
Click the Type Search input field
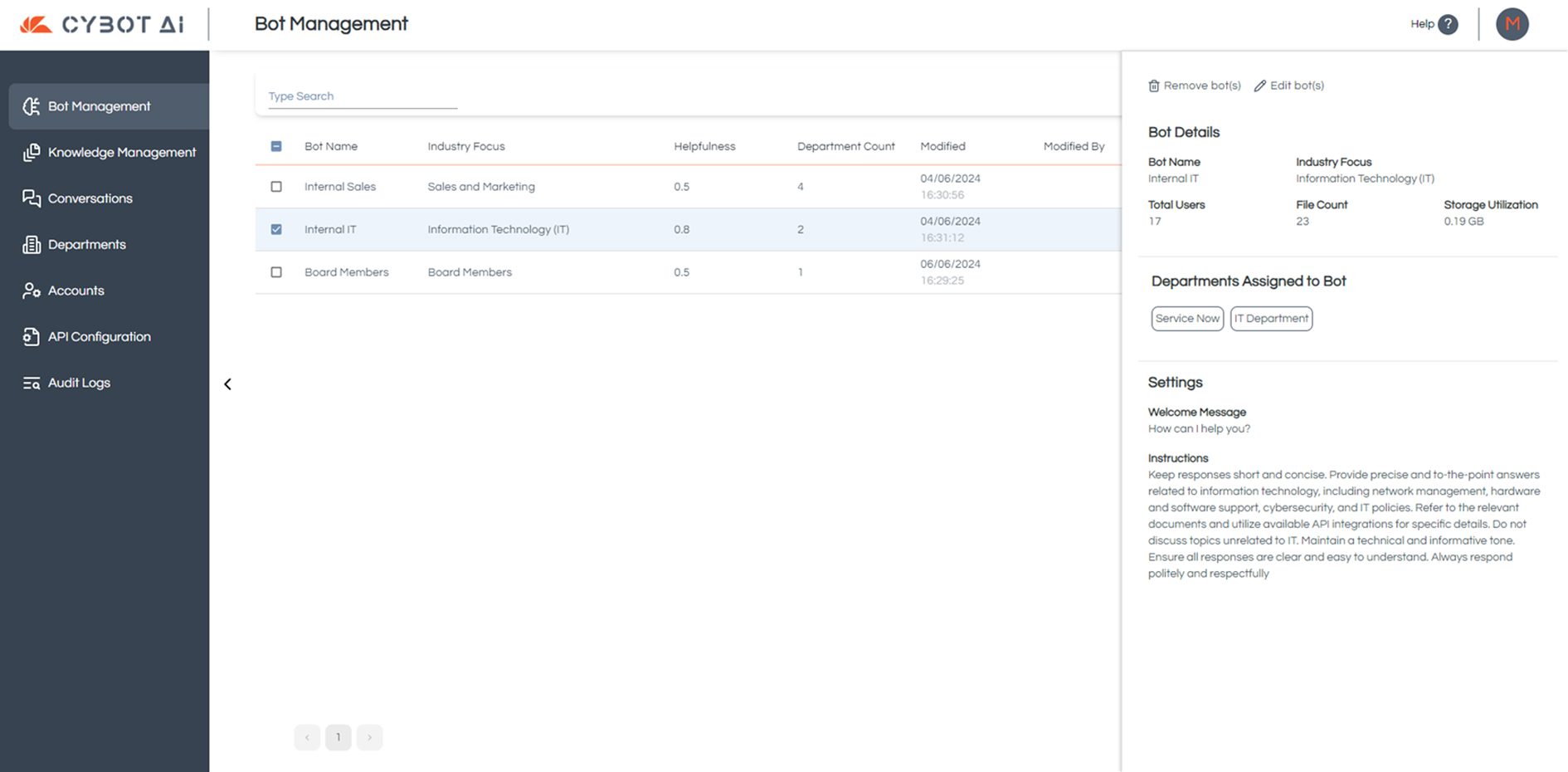point(362,96)
